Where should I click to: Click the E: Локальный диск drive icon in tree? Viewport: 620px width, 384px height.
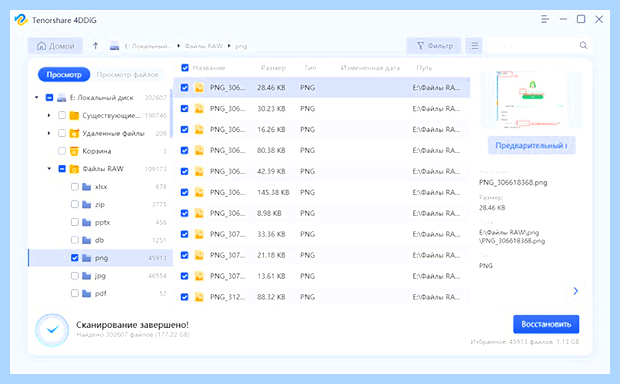click(61, 98)
